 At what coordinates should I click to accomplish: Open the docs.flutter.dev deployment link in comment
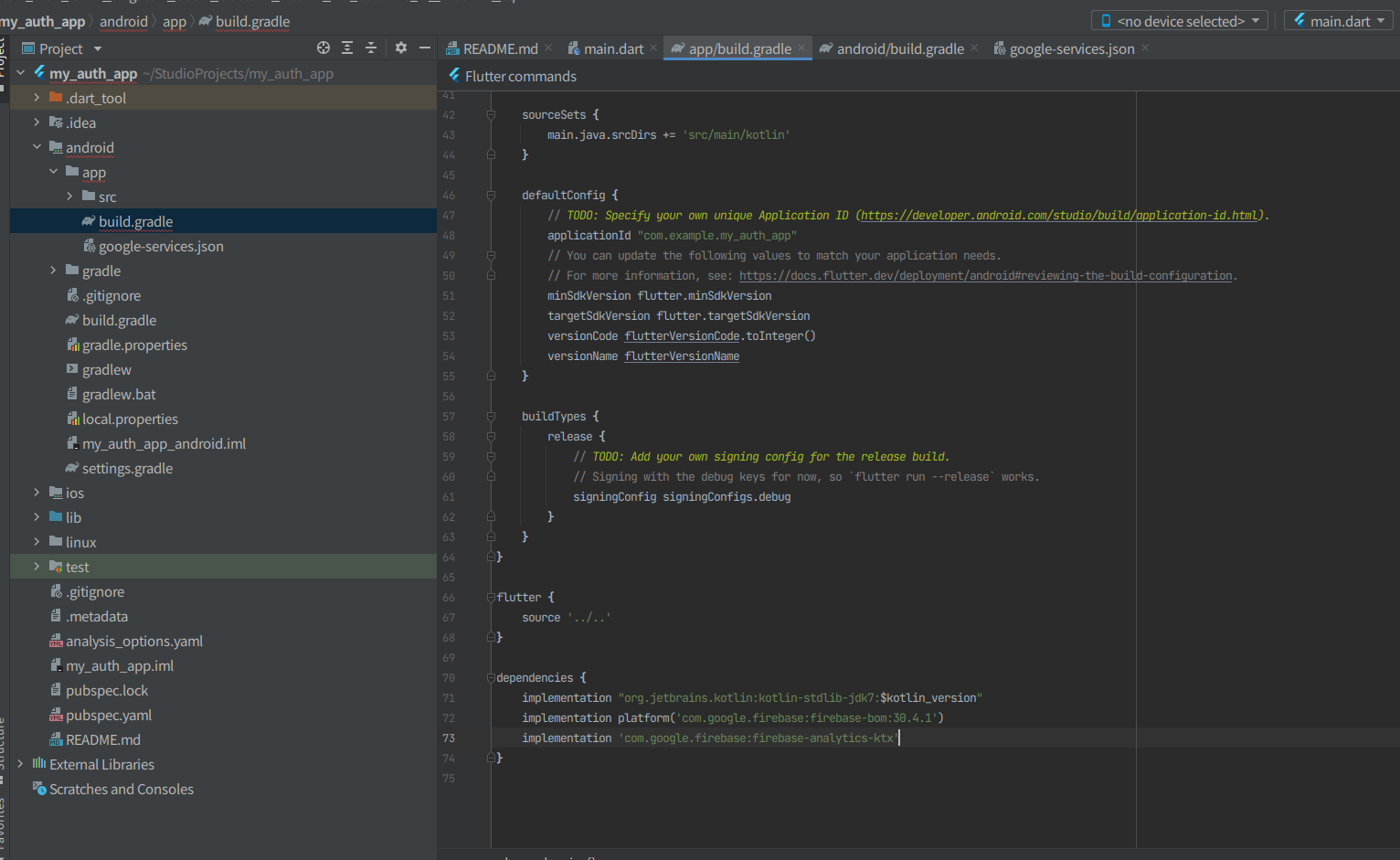click(985, 276)
